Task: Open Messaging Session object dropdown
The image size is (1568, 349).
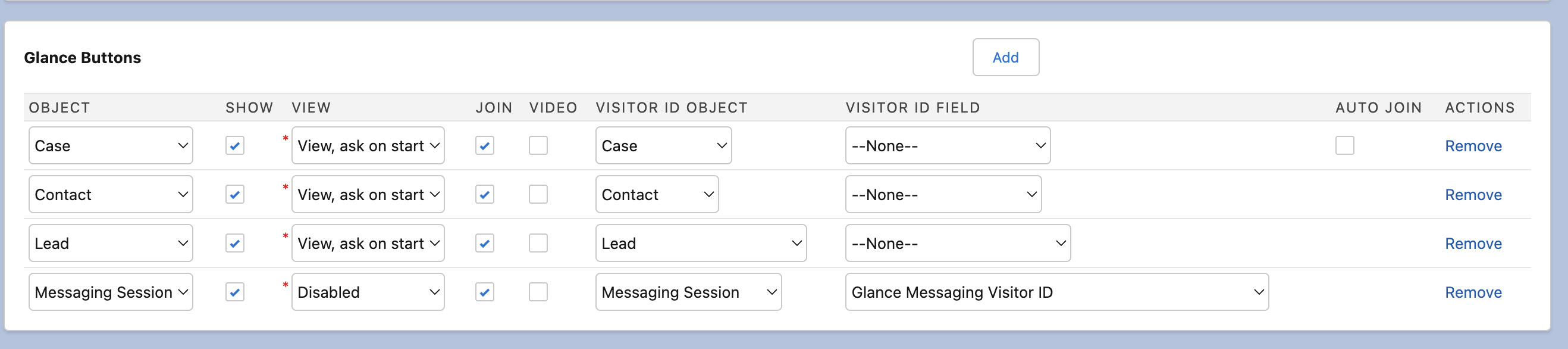Action: coord(110,292)
